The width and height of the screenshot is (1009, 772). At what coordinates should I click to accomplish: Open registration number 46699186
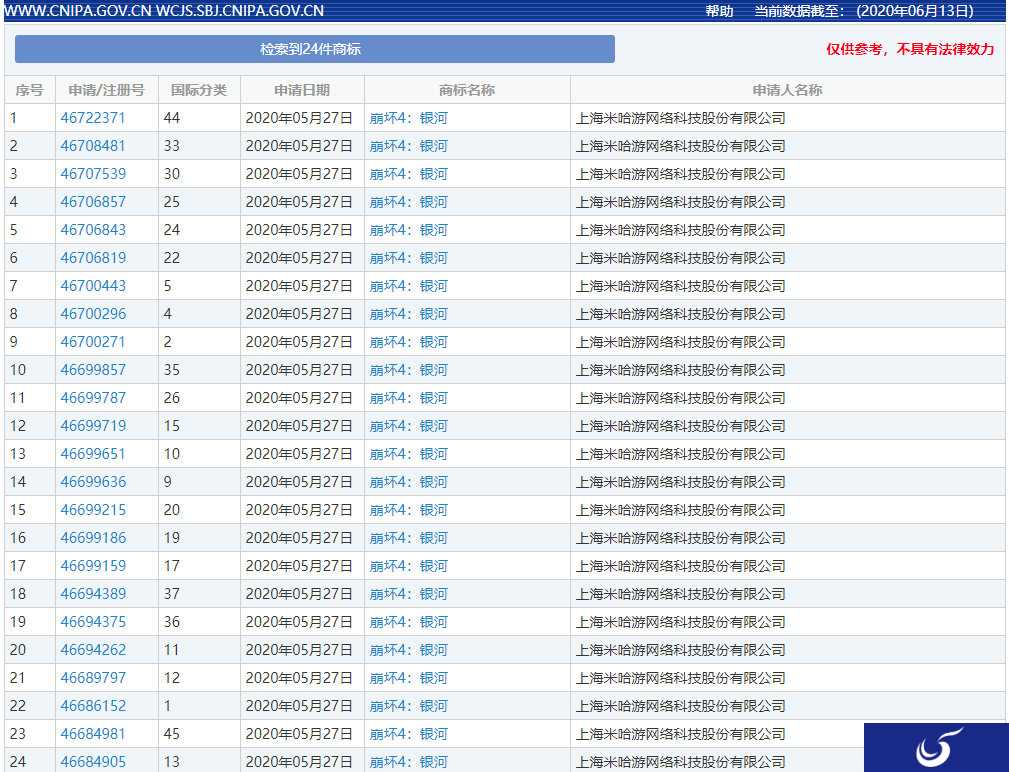click(x=93, y=538)
